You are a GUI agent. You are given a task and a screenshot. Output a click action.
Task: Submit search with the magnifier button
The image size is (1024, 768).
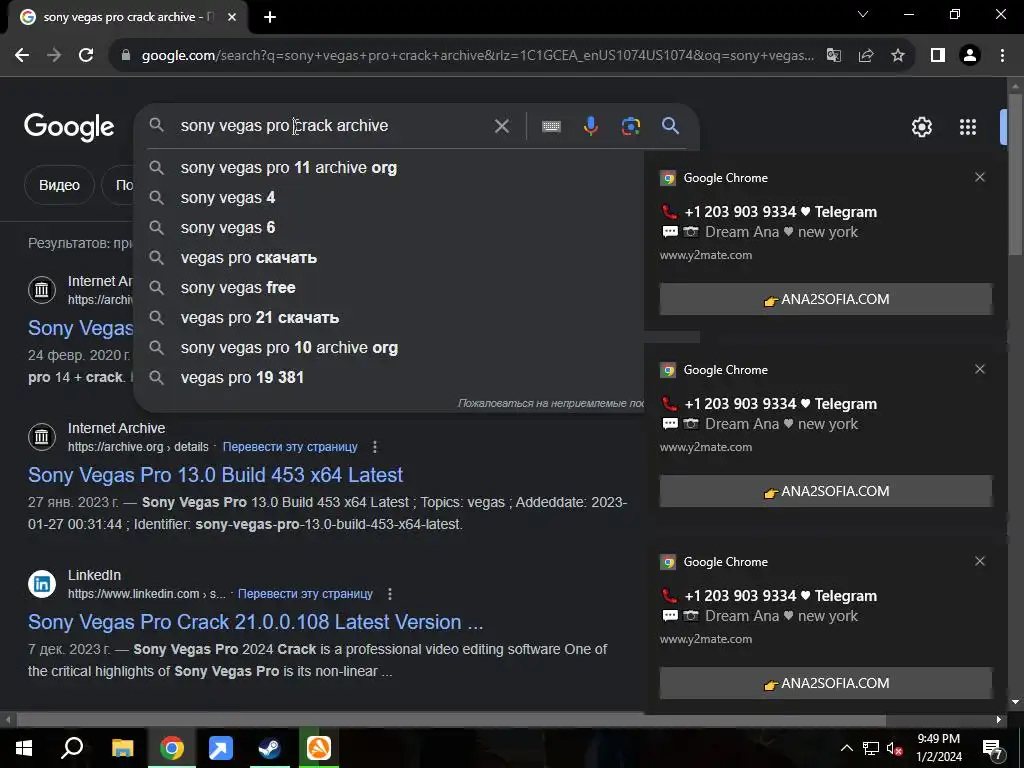point(671,126)
